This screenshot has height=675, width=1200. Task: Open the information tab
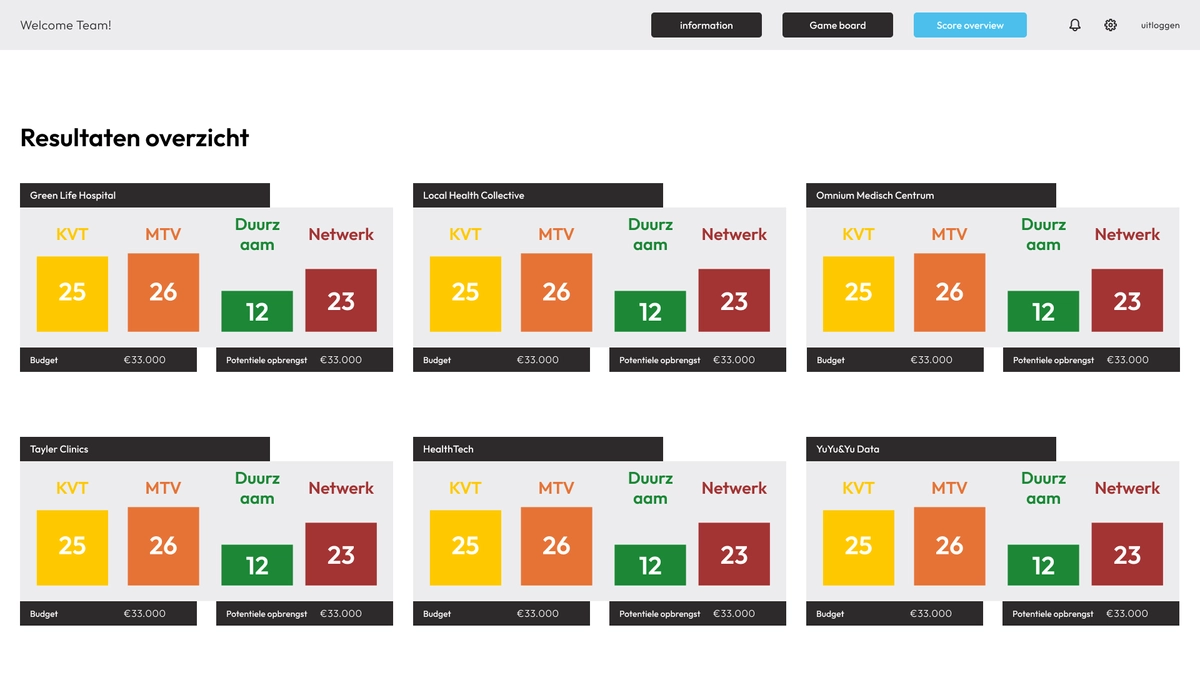click(x=706, y=25)
